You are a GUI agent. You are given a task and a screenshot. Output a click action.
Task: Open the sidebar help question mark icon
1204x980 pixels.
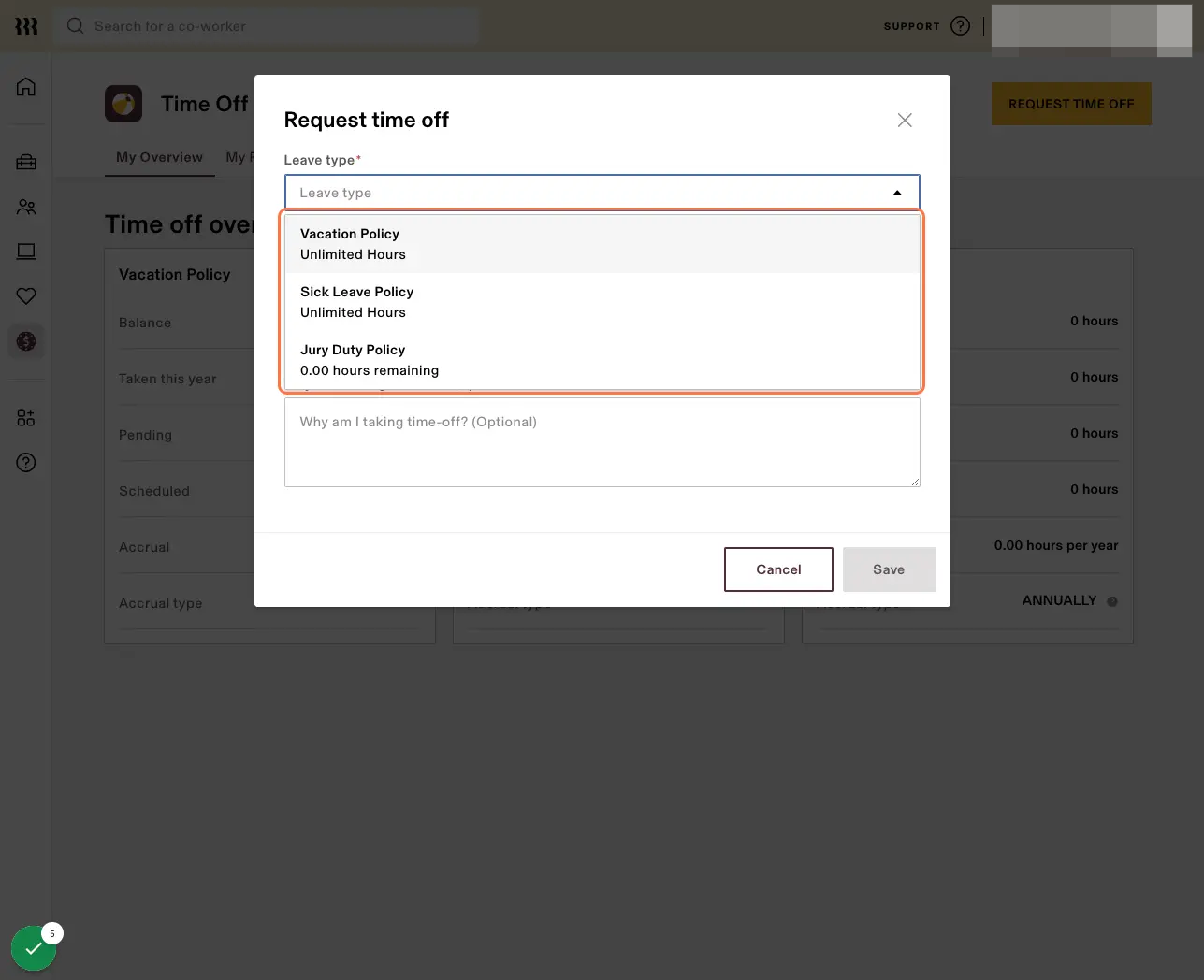coord(26,462)
